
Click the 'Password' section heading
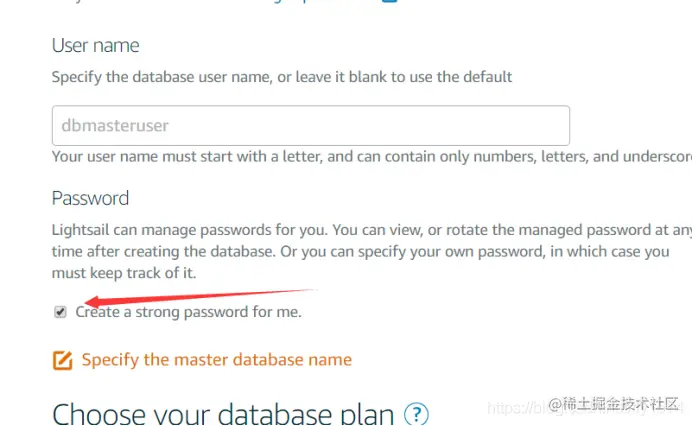90,198
